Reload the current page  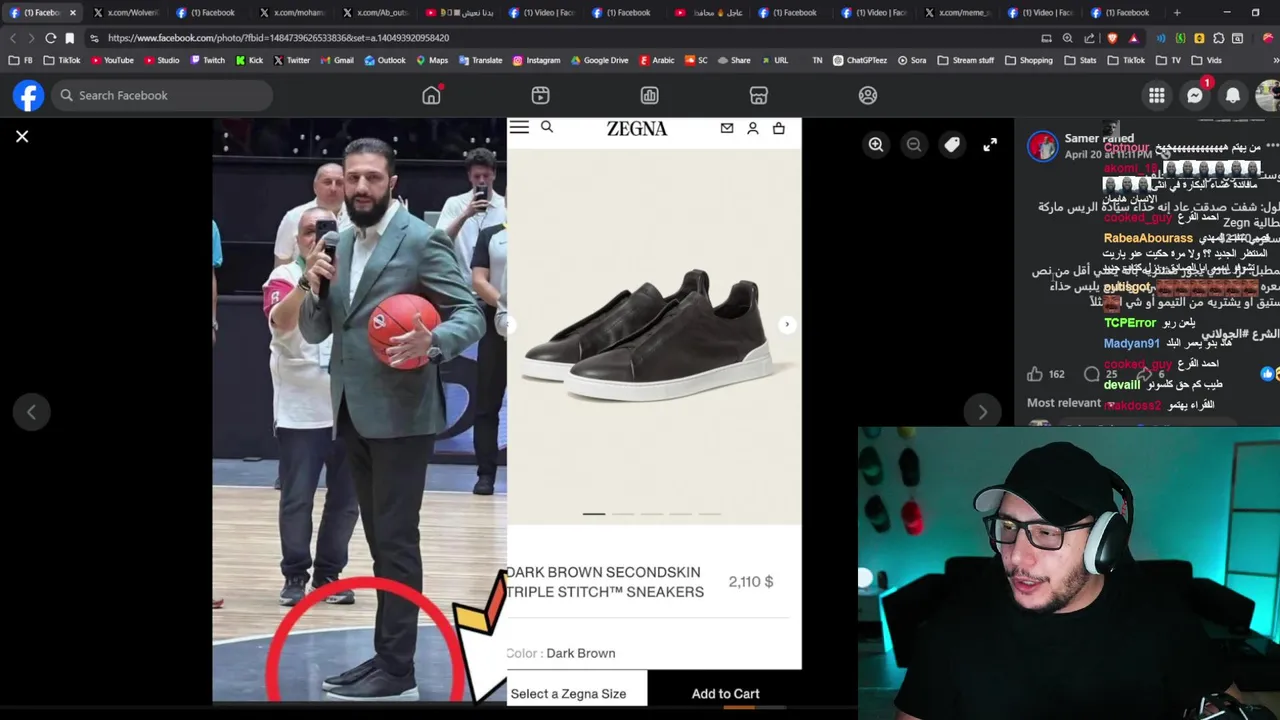click(50, 38)
